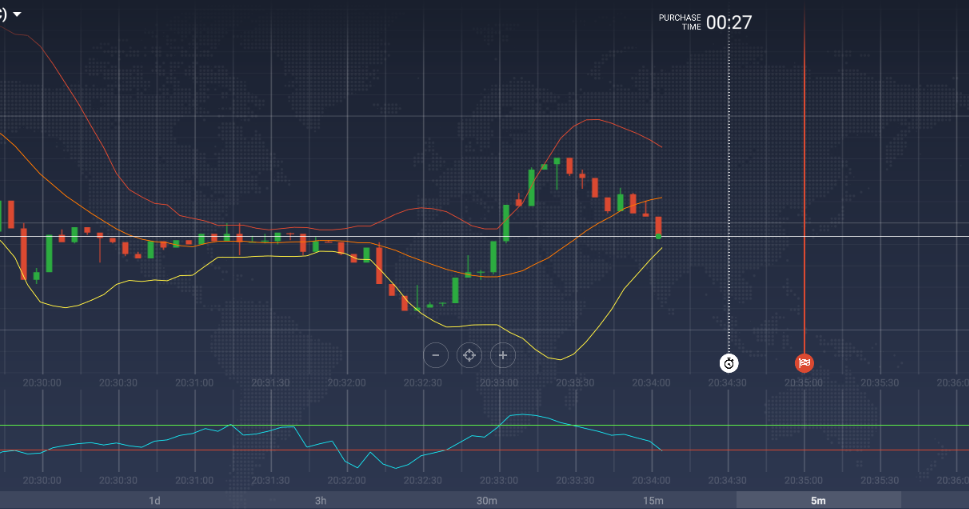This screenshot has width=969, height=509.
Task: Click the 20:30:00 chart time label
Action: 42,383
